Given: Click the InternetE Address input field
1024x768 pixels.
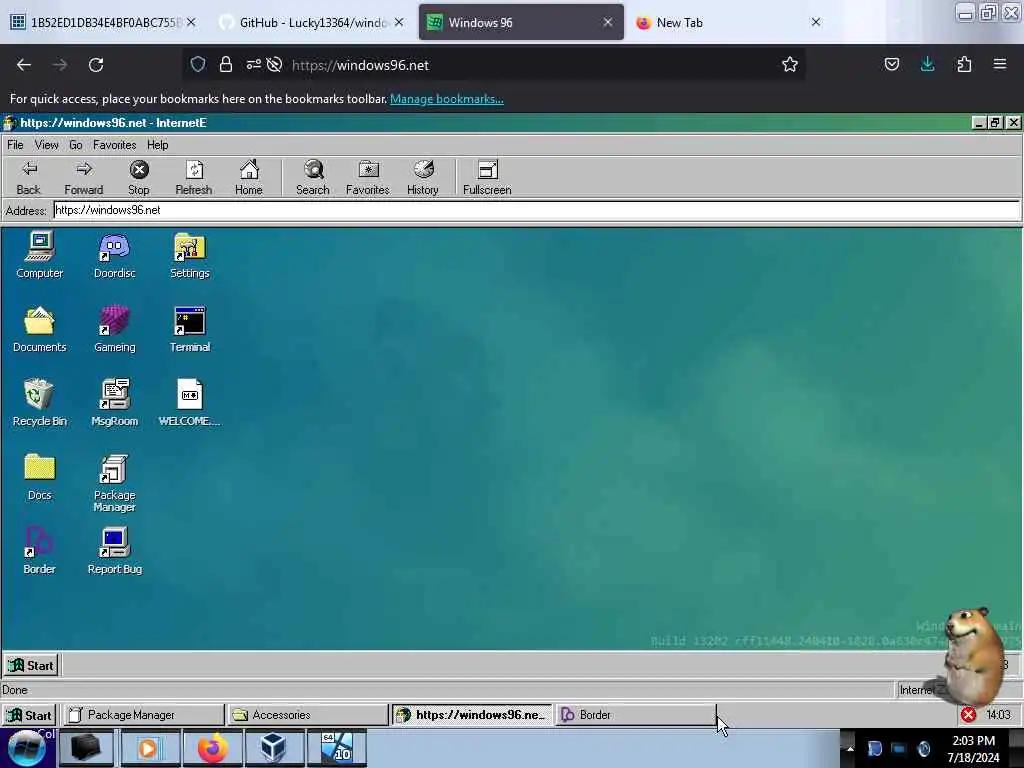Looking at the screenshot, I should pos(536,210).
